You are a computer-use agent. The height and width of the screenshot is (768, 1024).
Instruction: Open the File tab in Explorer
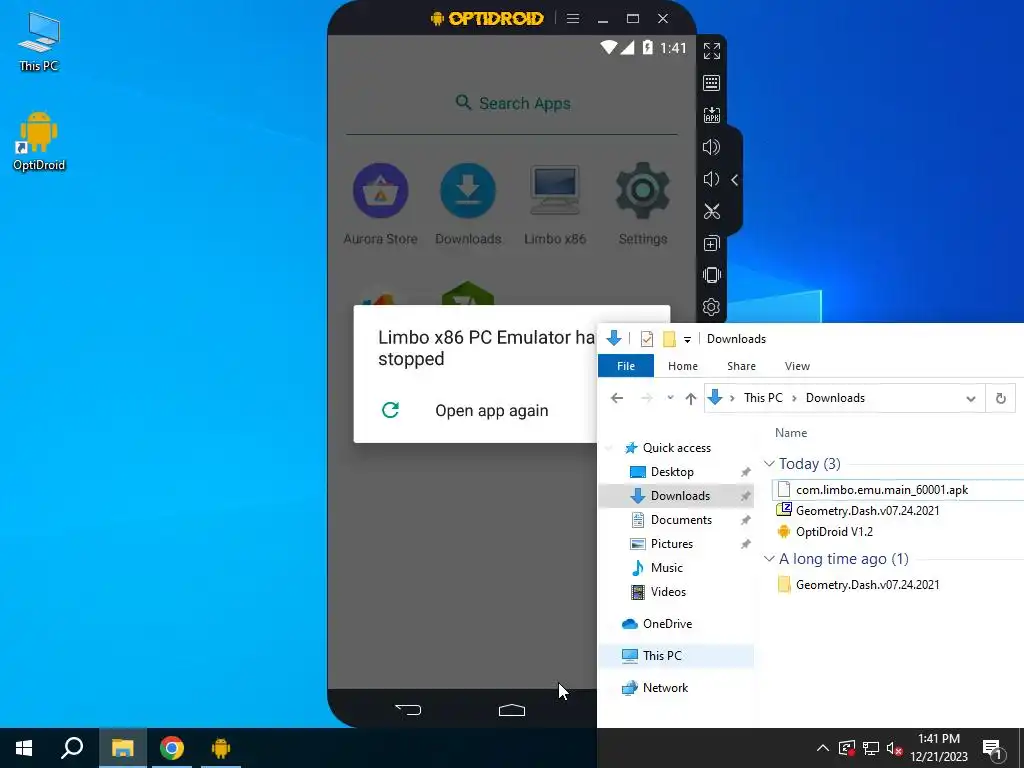(x=626, y=366)
